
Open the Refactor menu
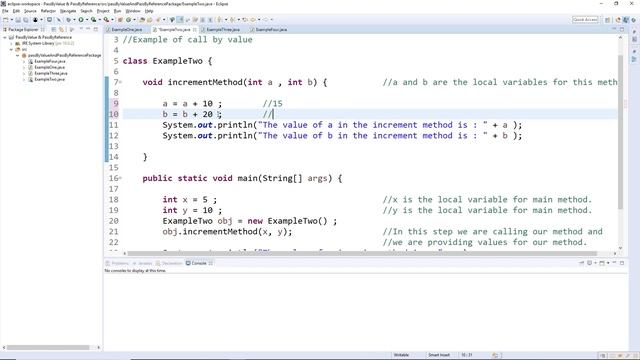point(48,11)
